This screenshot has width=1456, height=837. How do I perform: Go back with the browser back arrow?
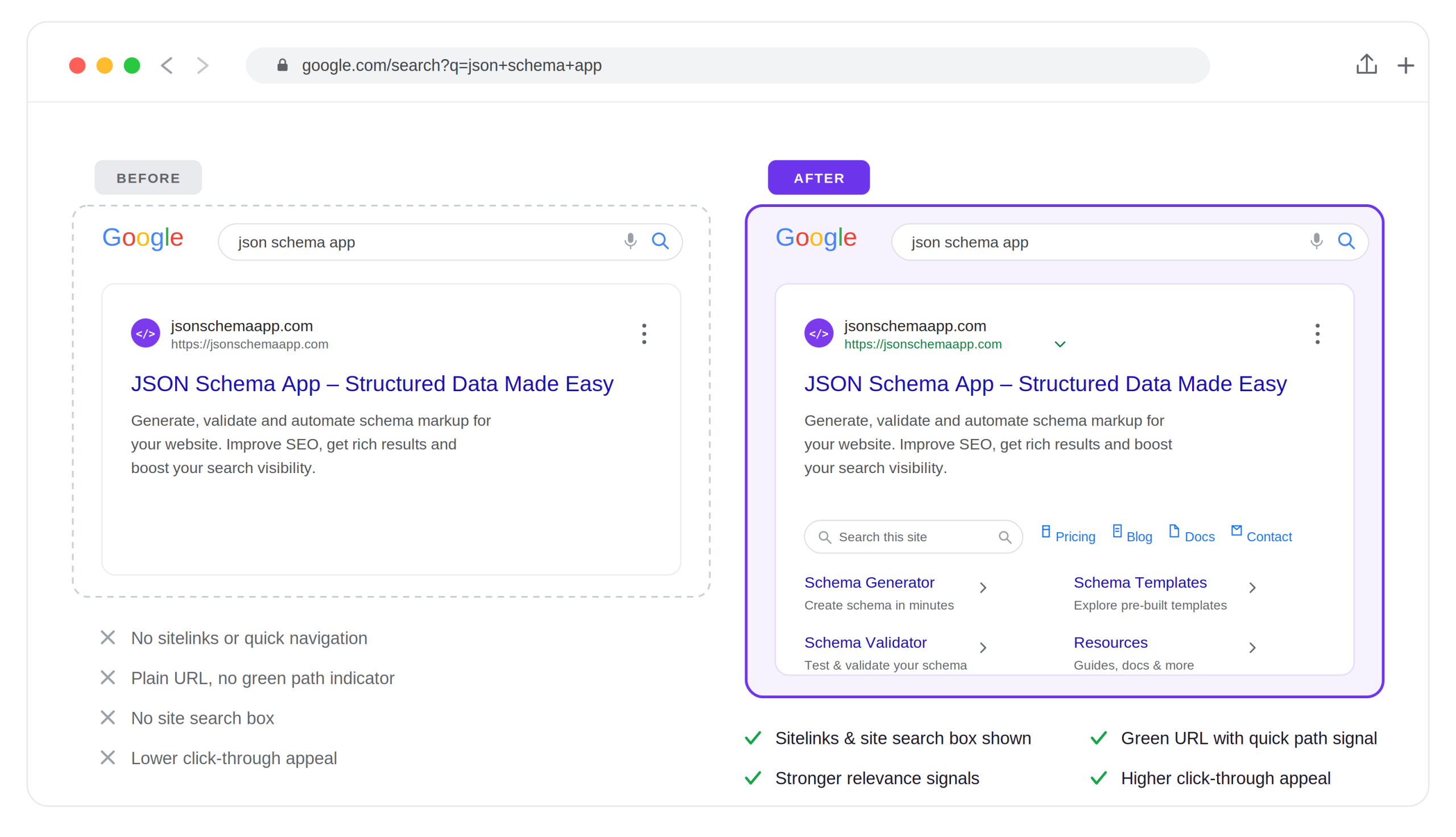coord(167,65)
